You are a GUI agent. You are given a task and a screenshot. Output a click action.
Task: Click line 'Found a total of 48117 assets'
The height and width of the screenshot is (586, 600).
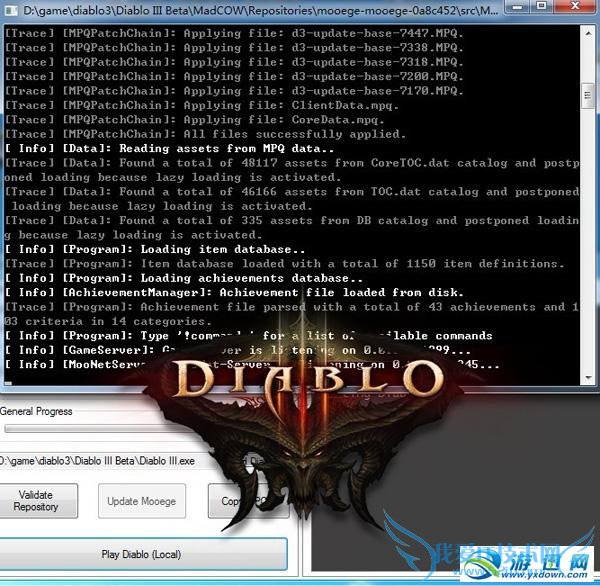(292, 170)
